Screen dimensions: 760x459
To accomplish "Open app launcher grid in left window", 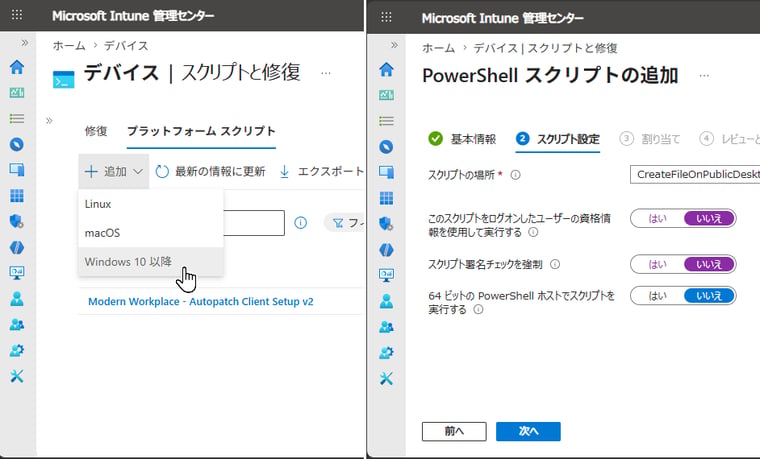I will 17,15.
